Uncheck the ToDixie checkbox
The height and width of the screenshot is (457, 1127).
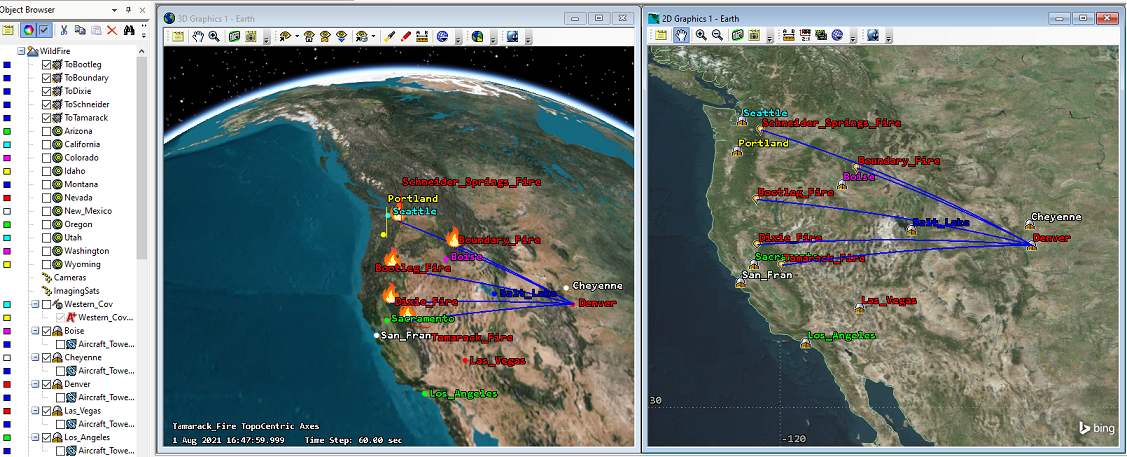[47, 91]
